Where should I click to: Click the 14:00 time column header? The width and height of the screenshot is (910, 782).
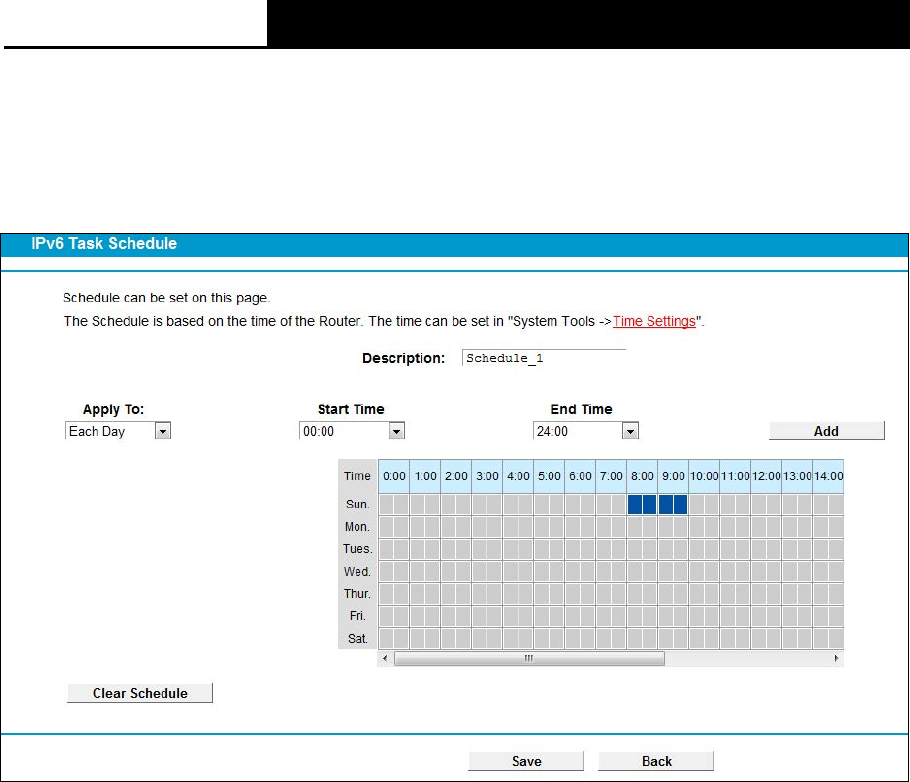click(x=829, y=476)
